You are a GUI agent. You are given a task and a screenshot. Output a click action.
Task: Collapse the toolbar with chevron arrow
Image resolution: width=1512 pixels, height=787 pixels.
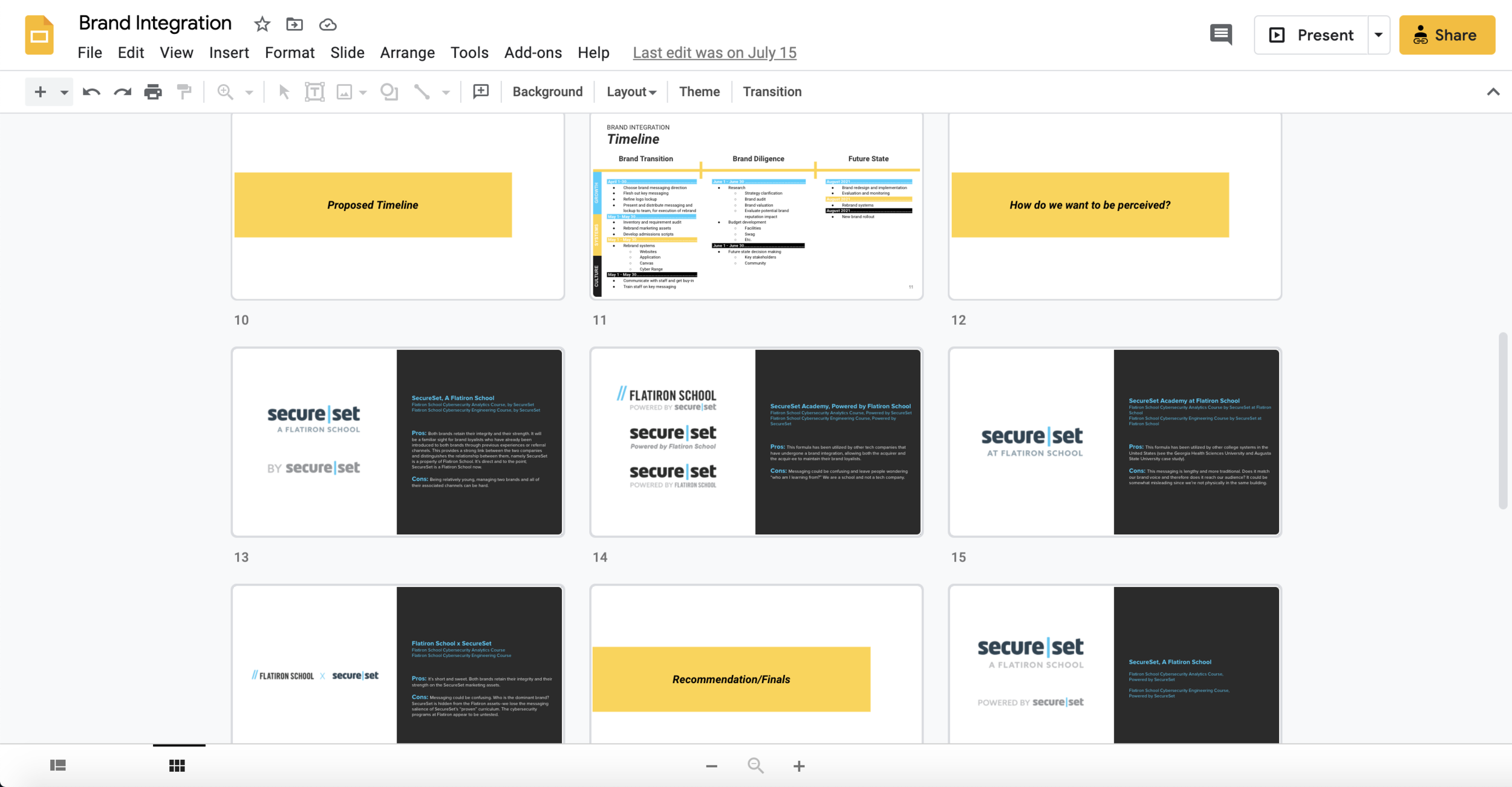pyautogui.click(x=1493, y=92)
